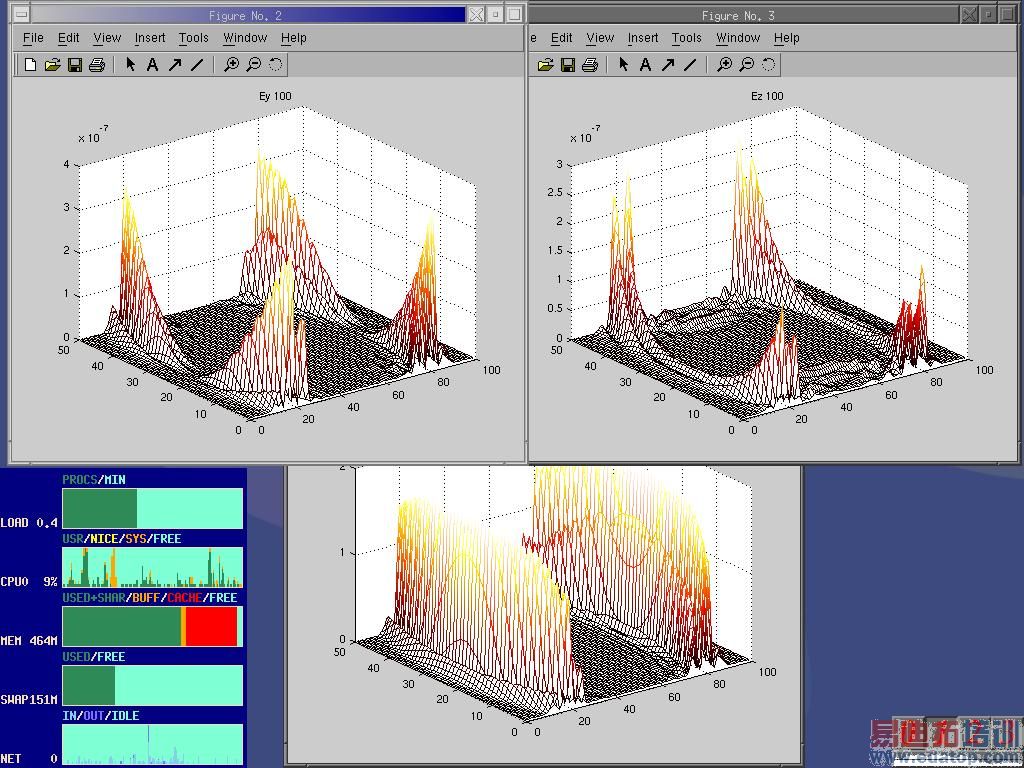Click the Ez 100 plot title
This screenshot has width=1024, height=768.
click(767, 96)
